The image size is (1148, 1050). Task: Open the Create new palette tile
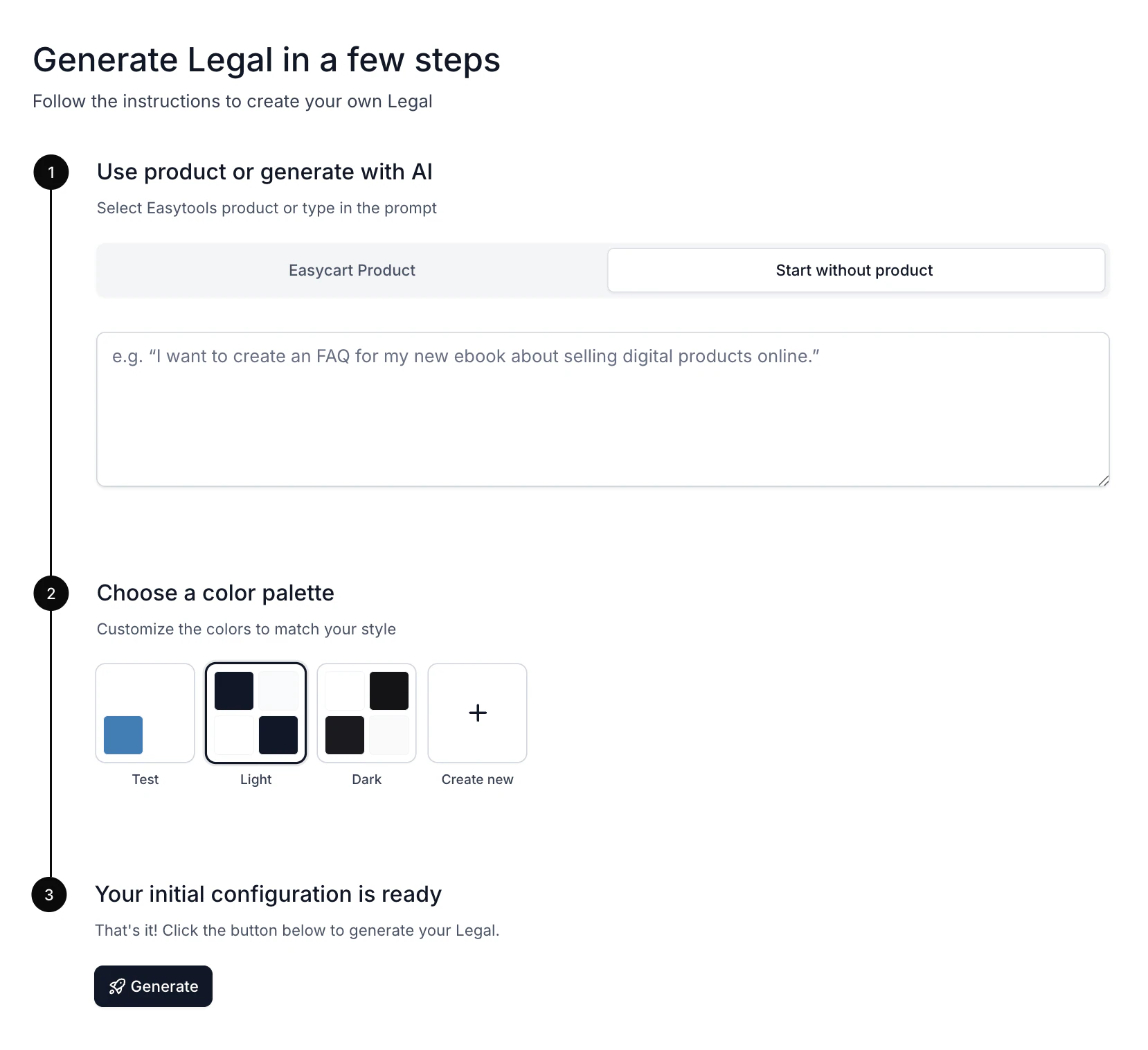(478, 713)
